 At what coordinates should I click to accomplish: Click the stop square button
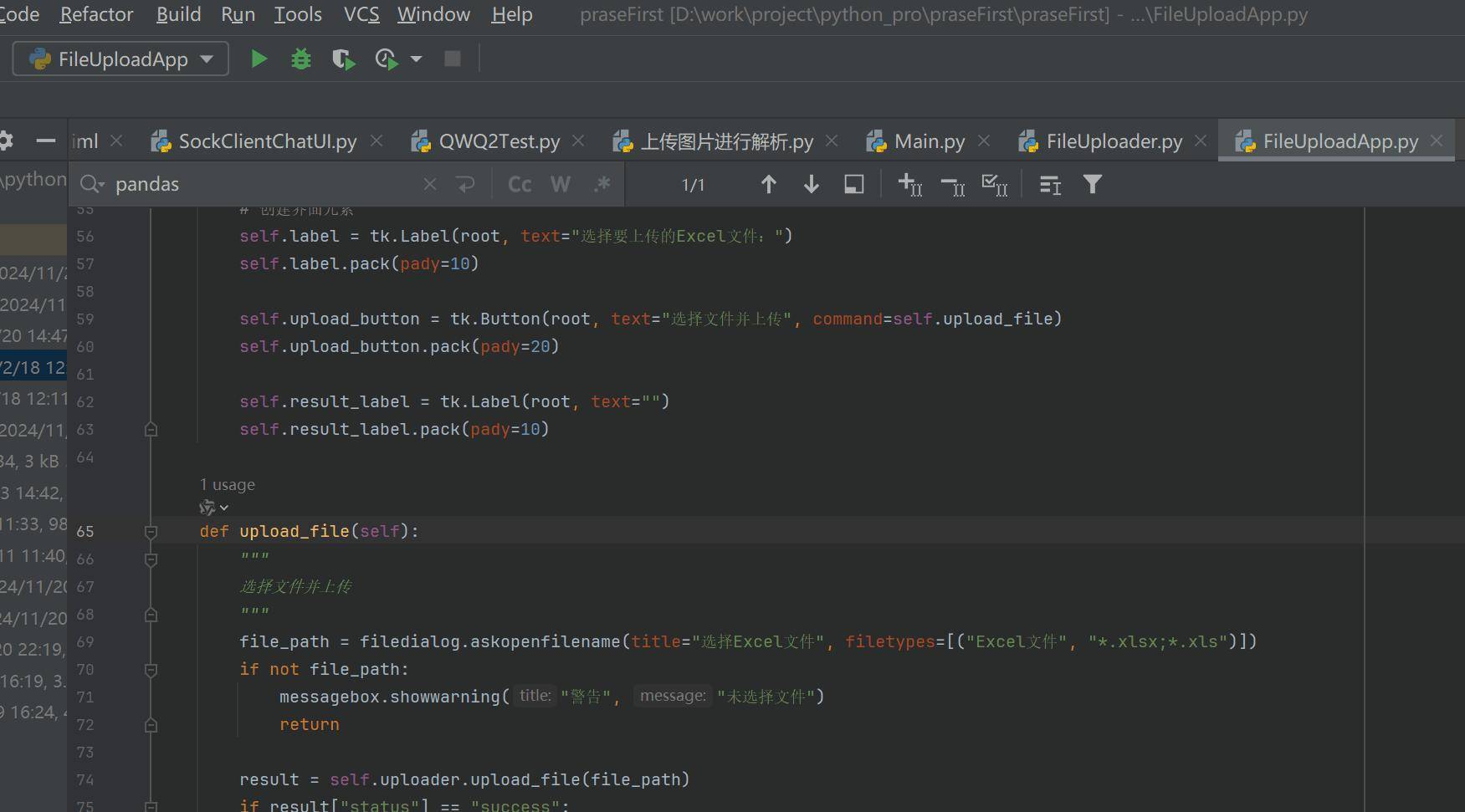[453, 59]
